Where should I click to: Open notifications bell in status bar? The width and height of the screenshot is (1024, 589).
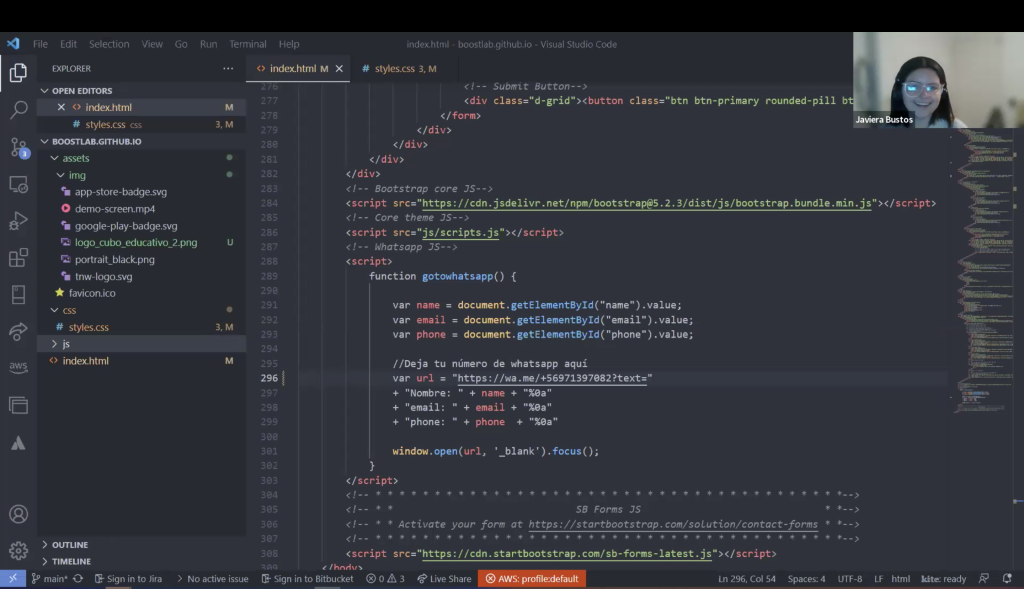(1007, 579)
